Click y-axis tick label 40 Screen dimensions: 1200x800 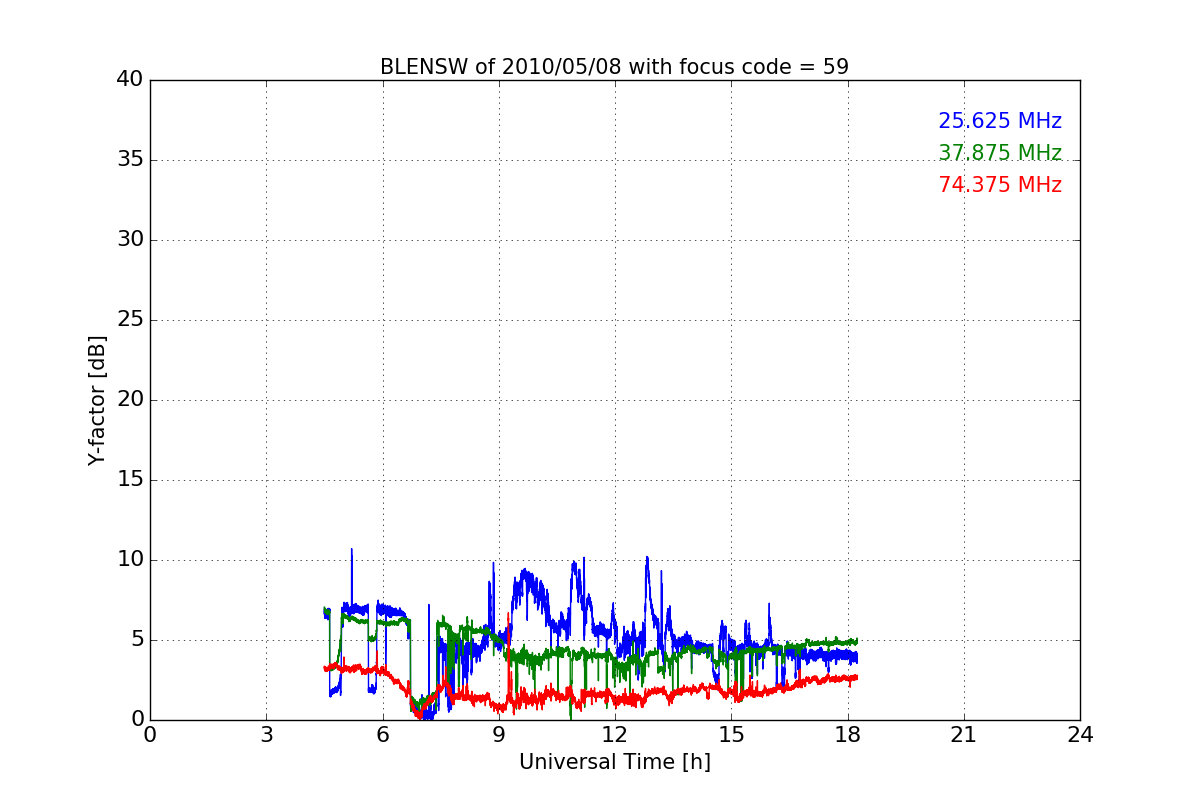click(129, 80)
